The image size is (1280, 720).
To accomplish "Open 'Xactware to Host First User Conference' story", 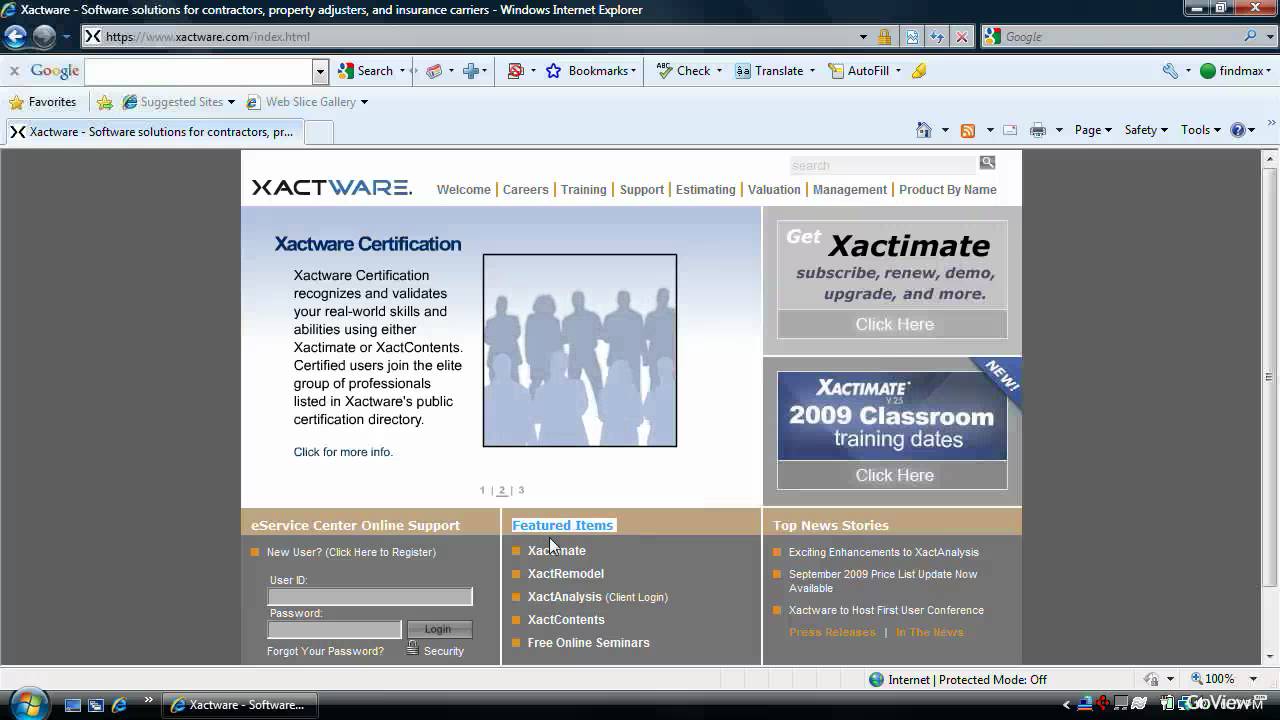I will (886, 610).
